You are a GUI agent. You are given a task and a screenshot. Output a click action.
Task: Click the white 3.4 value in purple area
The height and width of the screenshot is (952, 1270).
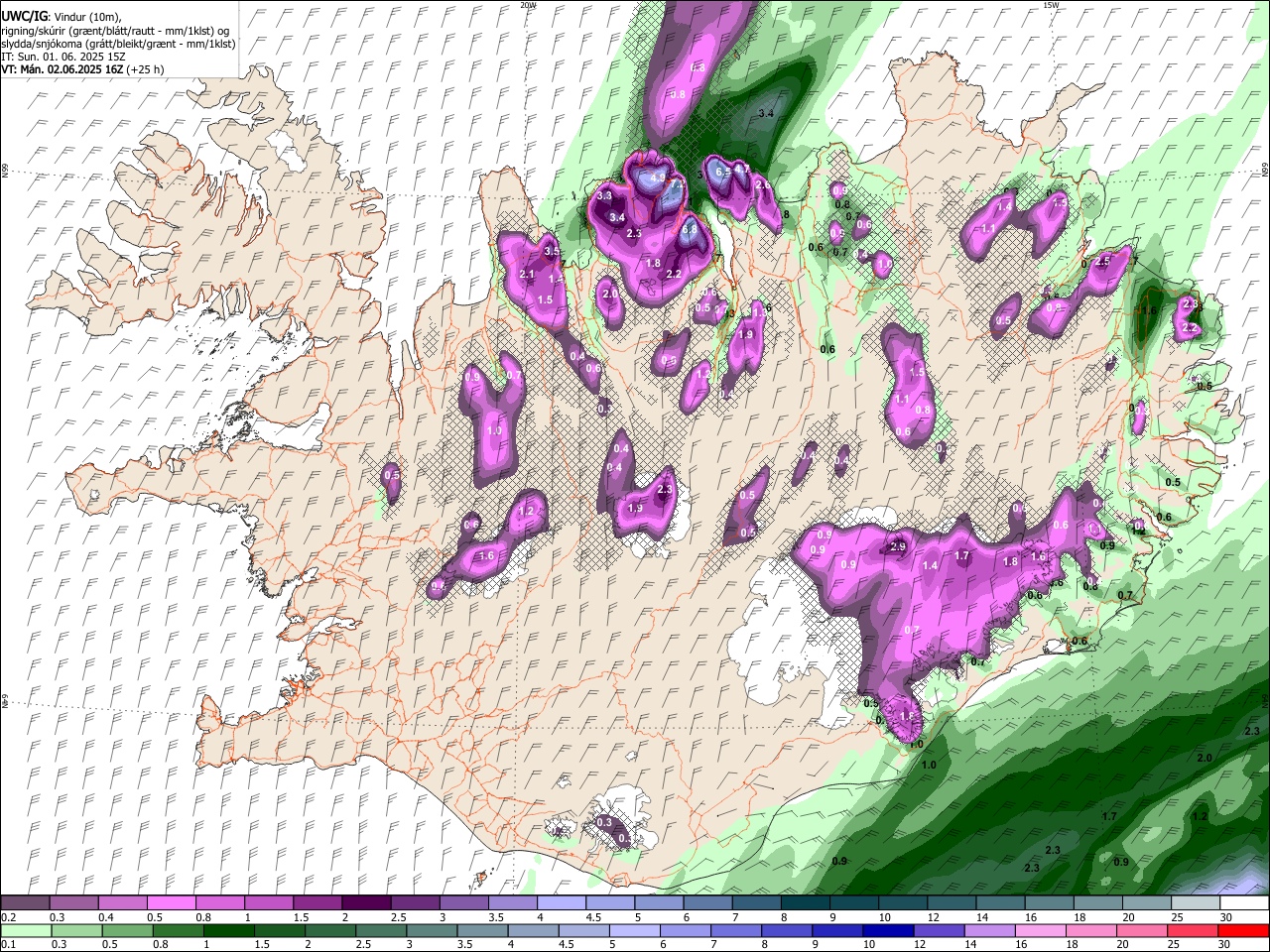(x=616, y=217)
